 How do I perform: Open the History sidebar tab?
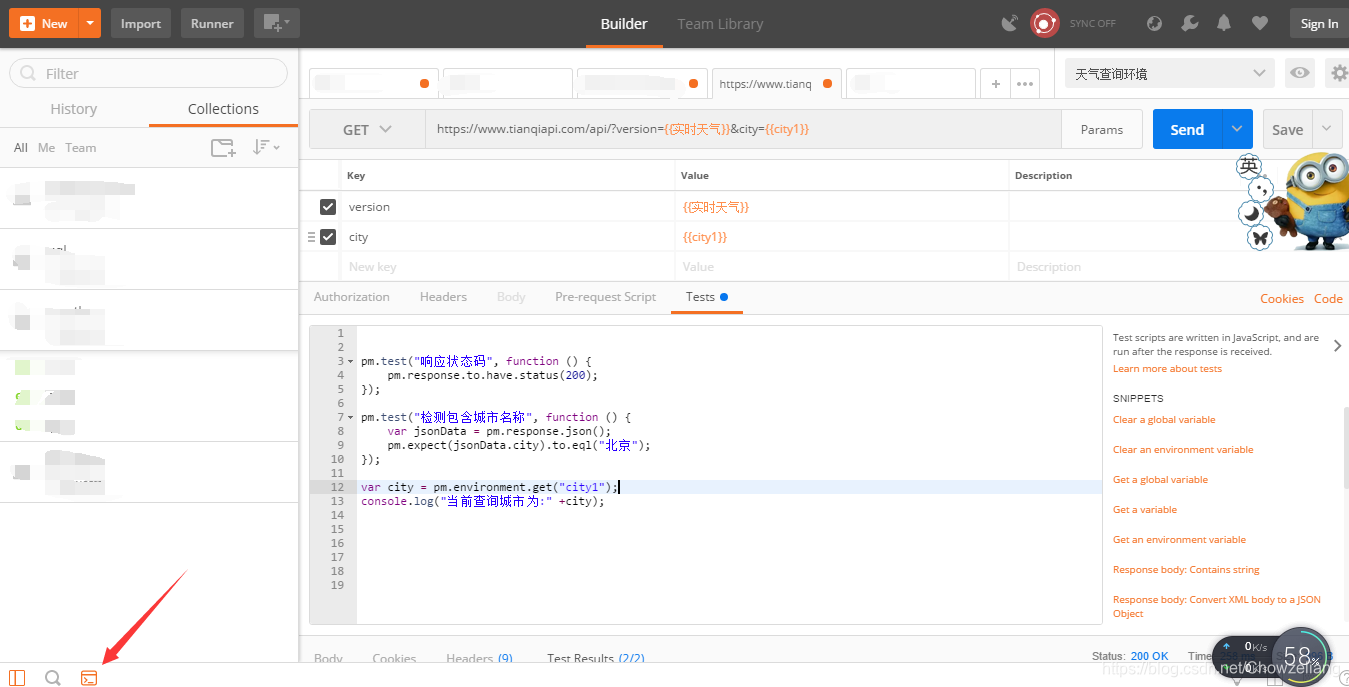74,109
